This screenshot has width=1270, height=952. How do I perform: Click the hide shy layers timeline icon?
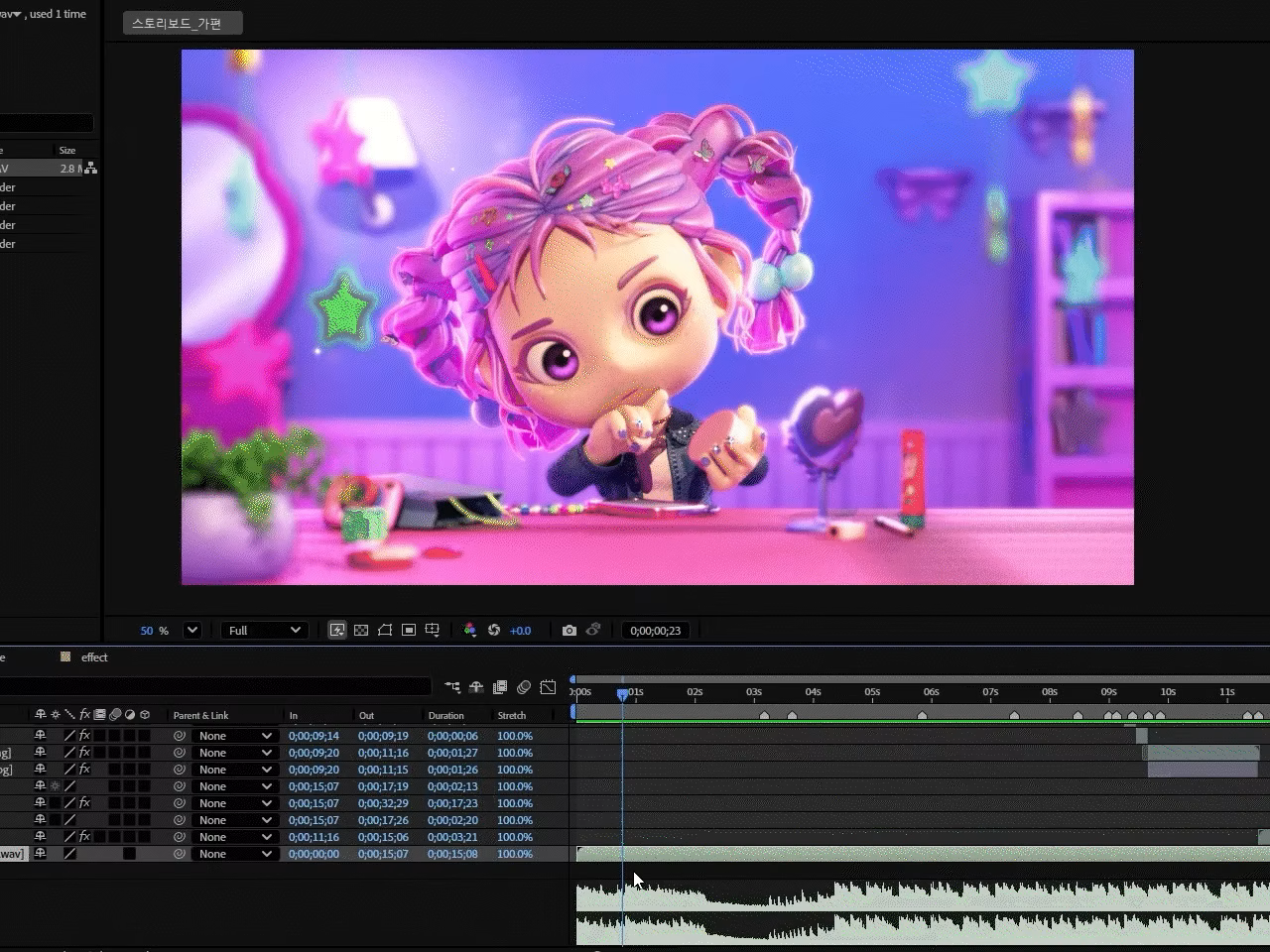pyautogui.click(x=476, y=687)
